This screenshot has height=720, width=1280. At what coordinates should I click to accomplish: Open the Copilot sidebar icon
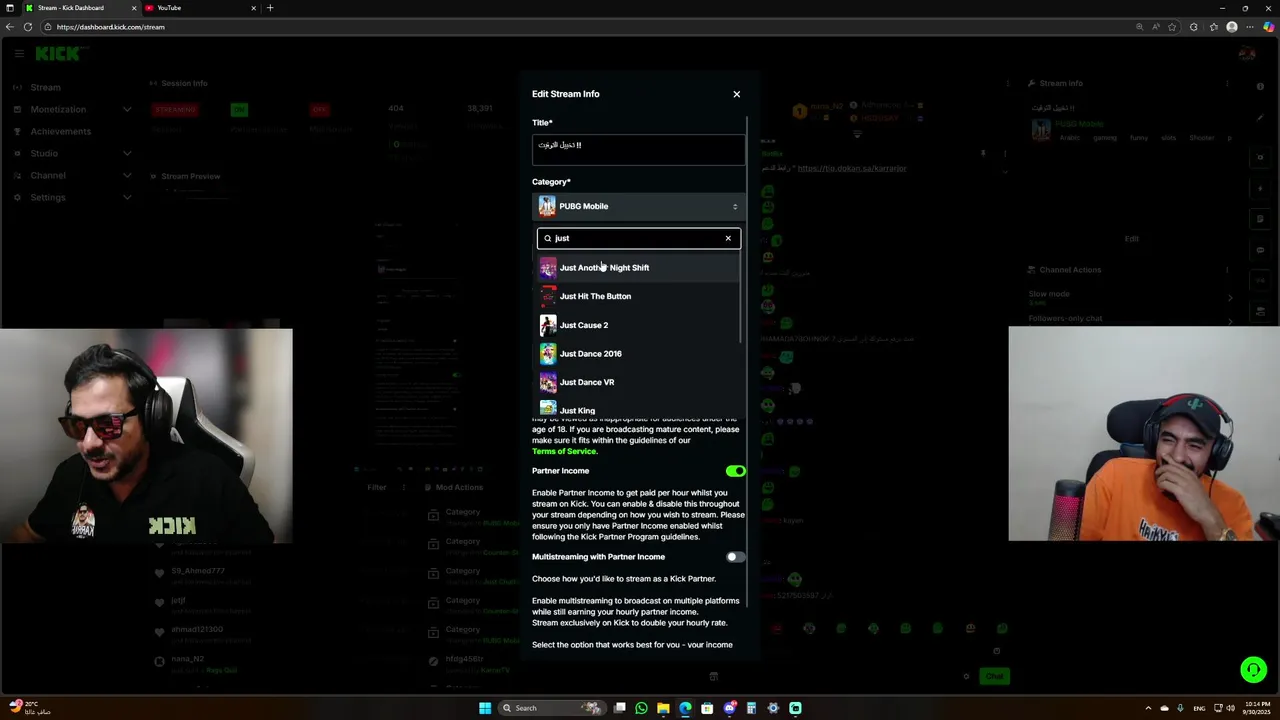[1269, 27]
